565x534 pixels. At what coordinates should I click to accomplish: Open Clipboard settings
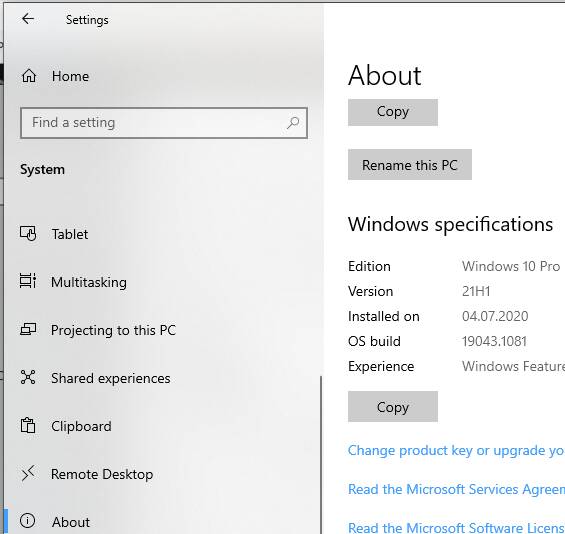tap(81, 426)
